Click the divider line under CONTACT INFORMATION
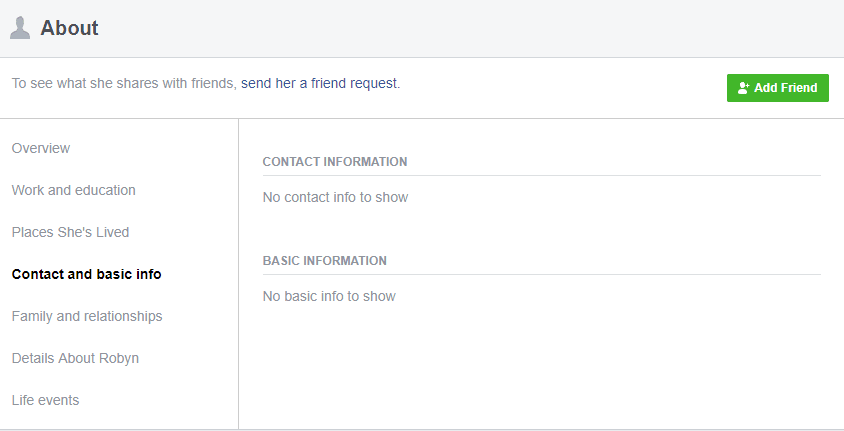844x431 pixels. point(541,175)
